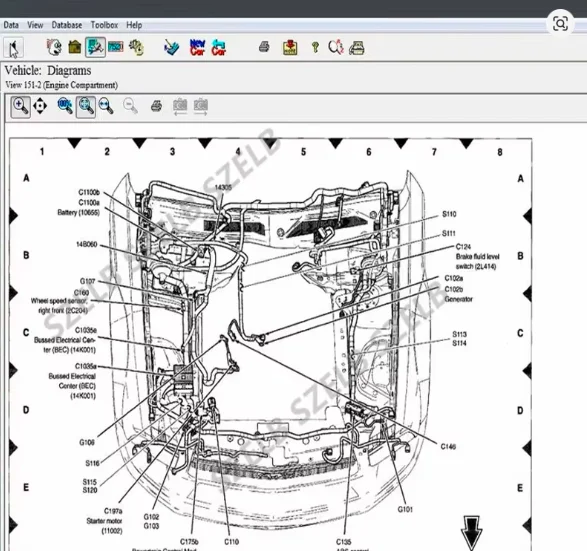587x551 pixels.
Task: Click the brown garage building toolbar icon
Action: tap(75, 48)
